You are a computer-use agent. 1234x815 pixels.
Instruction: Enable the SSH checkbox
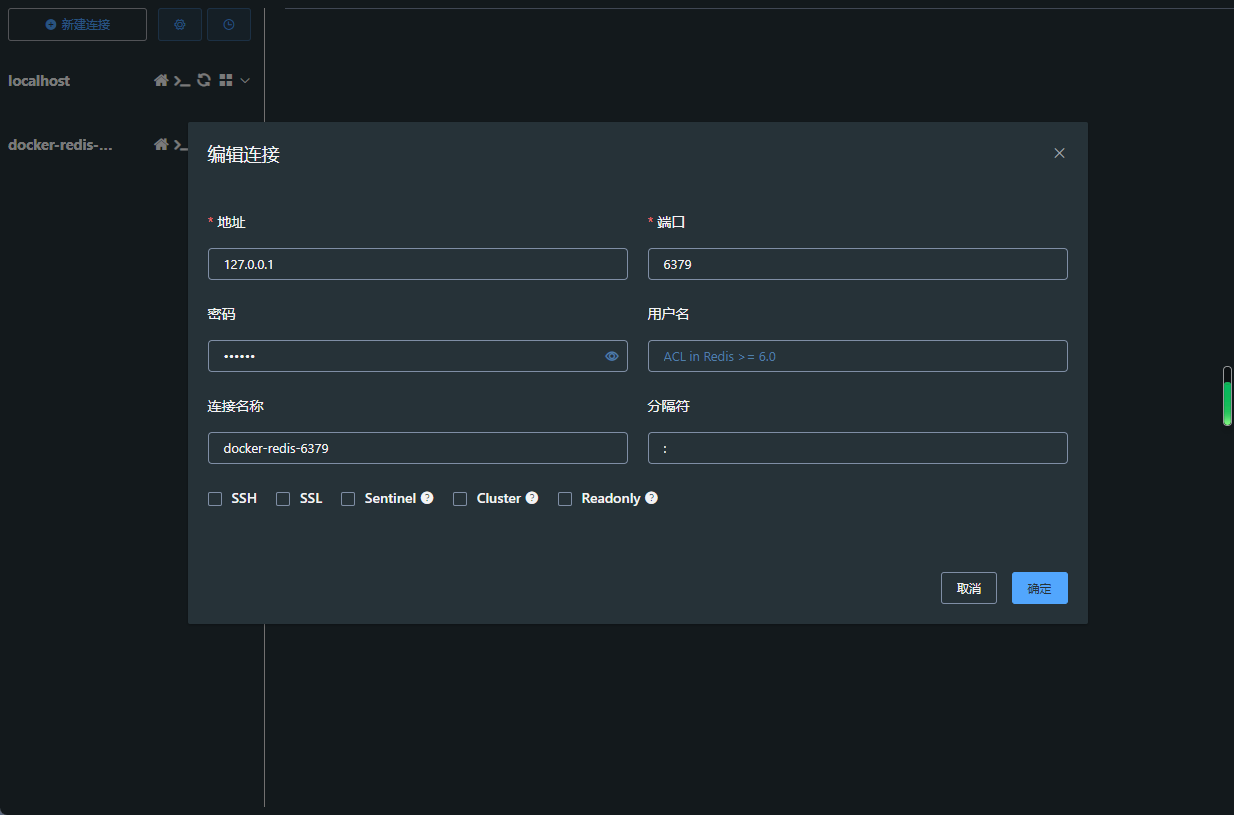(215, 499)
